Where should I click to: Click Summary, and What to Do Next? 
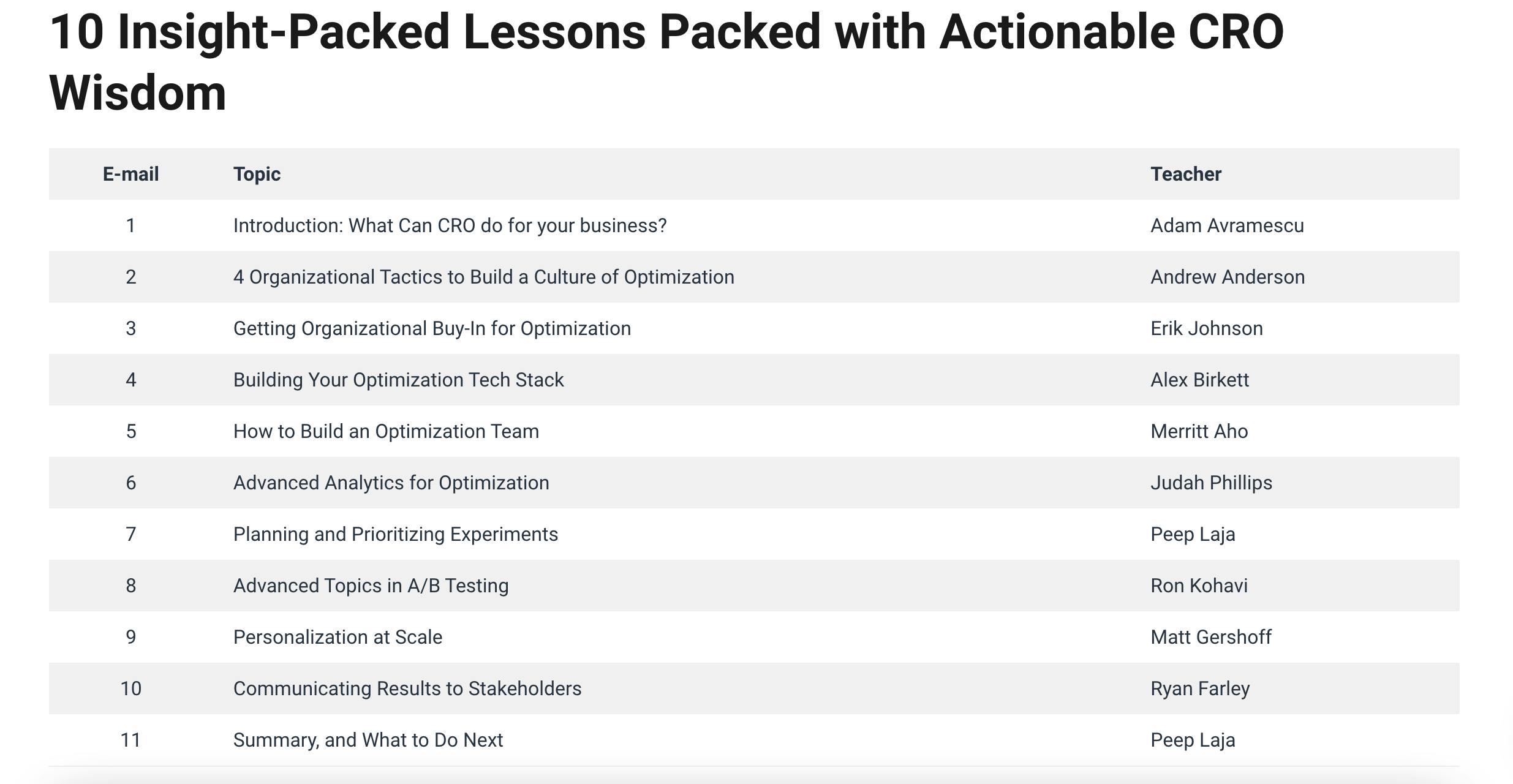pos(368,740)
